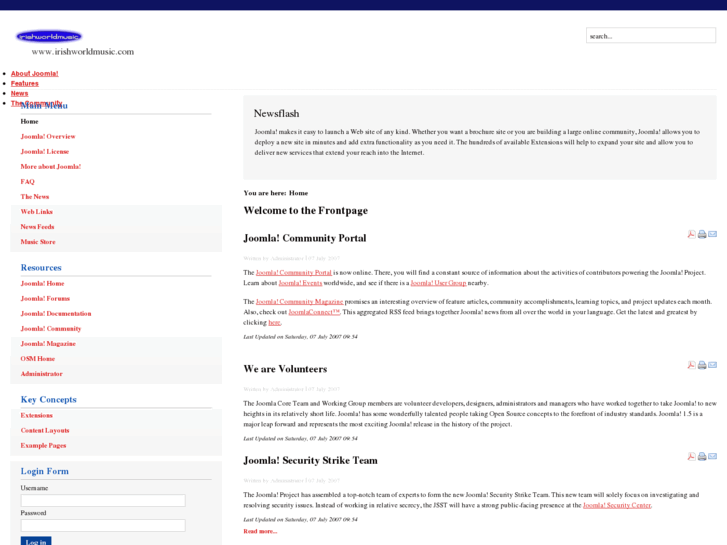Open Music Store menu item

(38, 242)
